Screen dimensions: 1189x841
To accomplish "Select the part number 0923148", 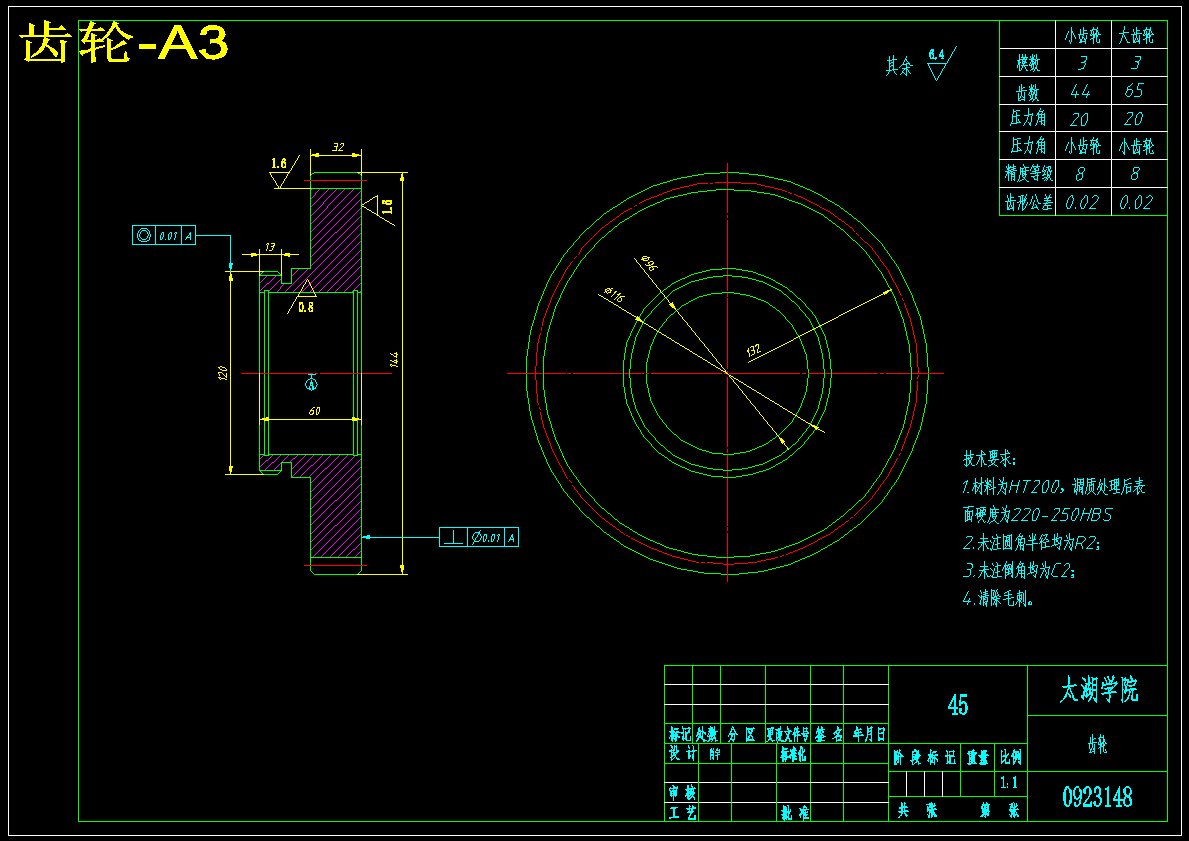I will tap(1097, 795).
